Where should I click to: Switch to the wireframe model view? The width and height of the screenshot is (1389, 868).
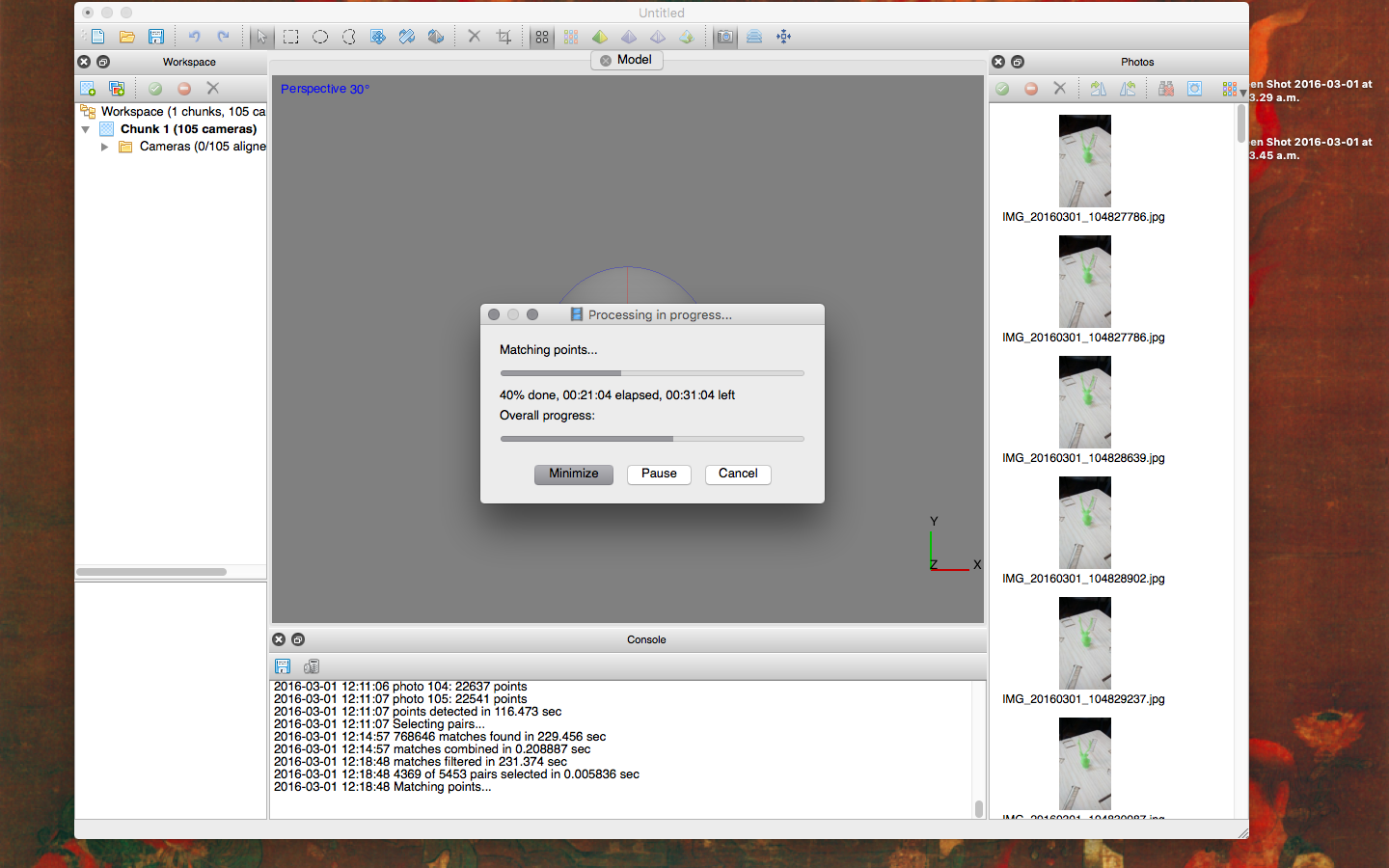[658, 37]
